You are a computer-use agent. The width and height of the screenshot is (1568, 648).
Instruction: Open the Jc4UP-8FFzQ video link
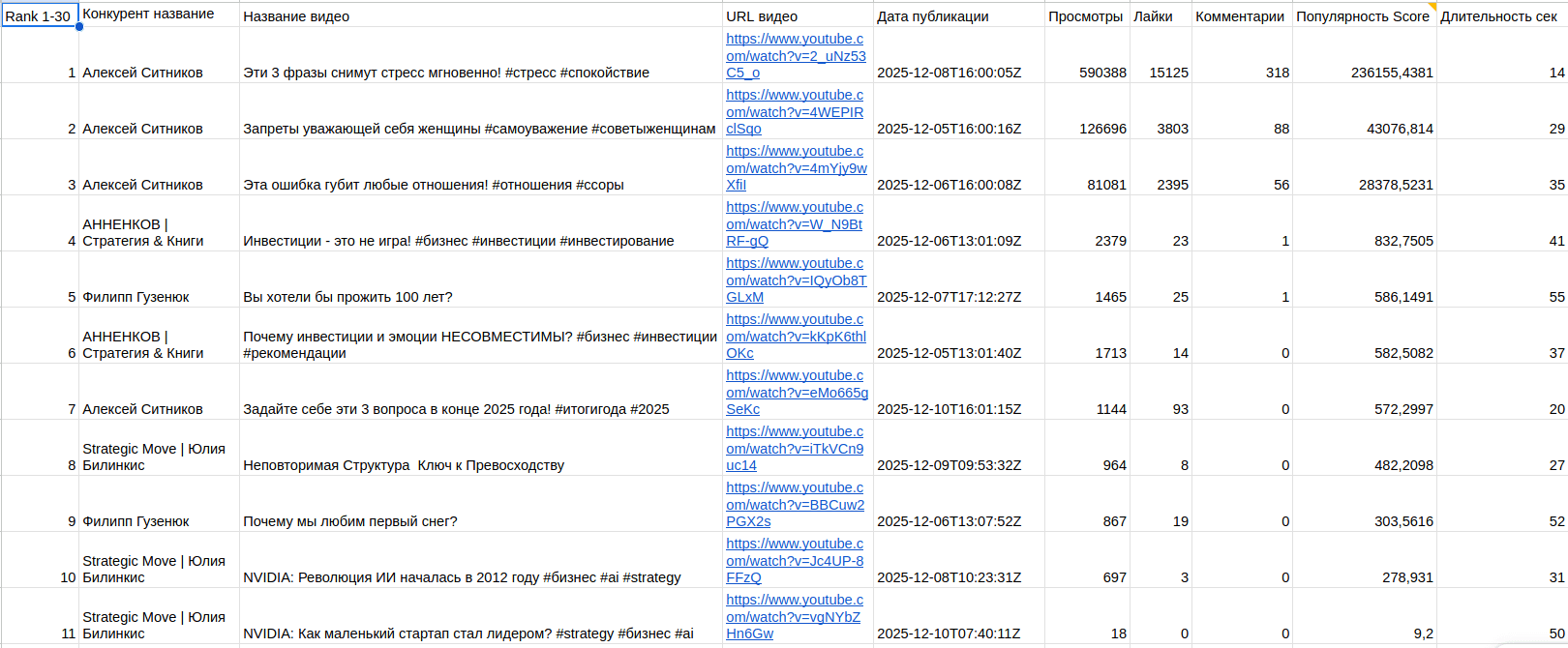coord(795,560)
